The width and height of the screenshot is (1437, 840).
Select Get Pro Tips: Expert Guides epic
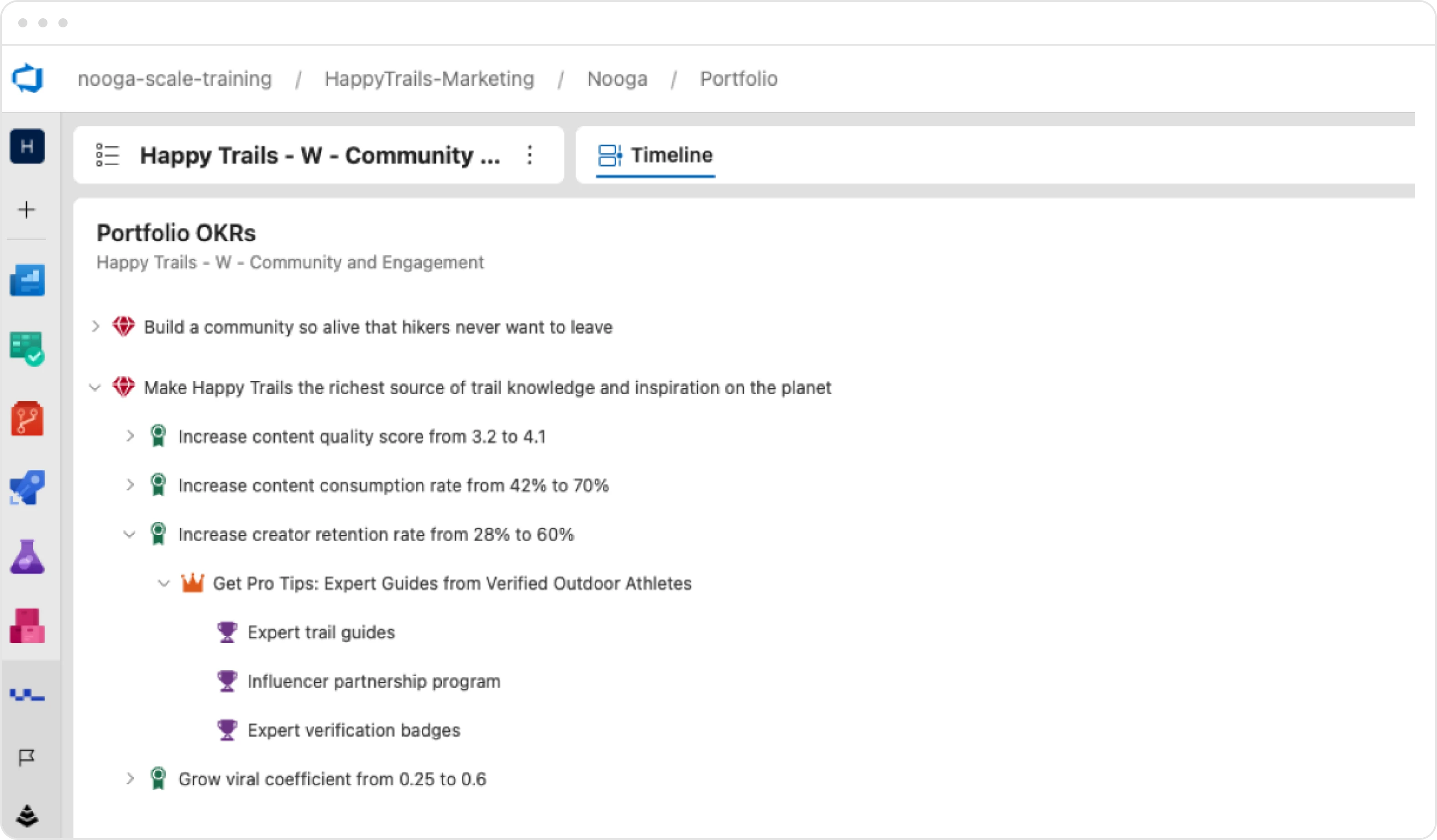point(452,583)
